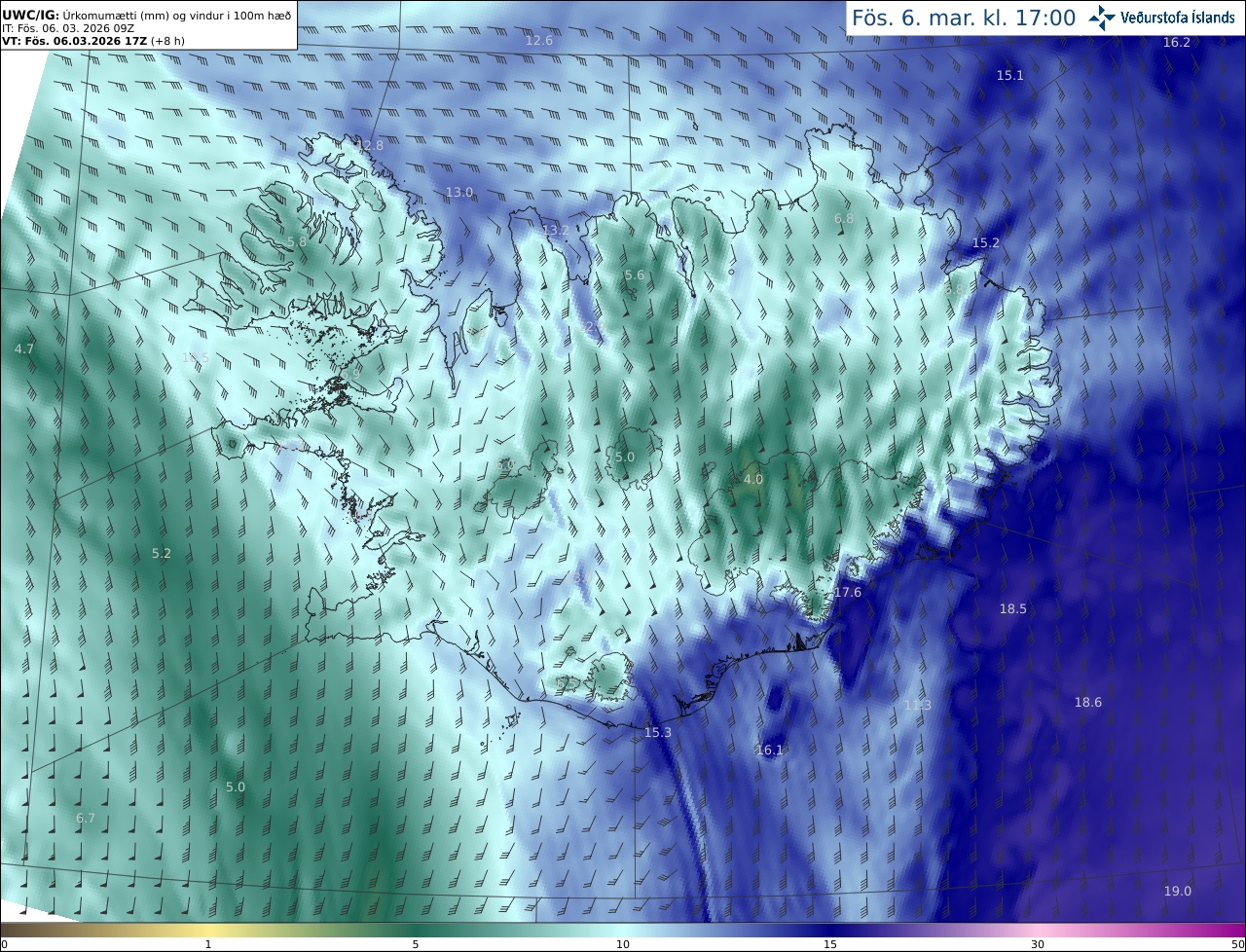
Task: Click the 11.3 value on the map
Action: point(918,705)
